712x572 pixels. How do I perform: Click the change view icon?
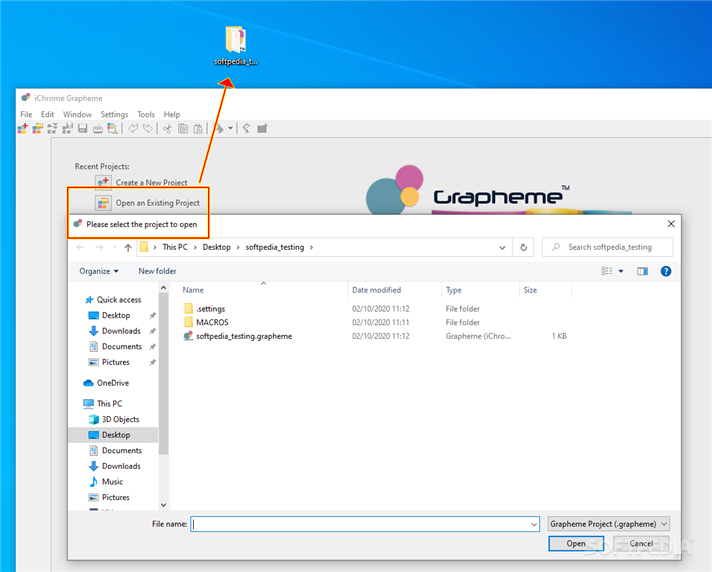607,271
